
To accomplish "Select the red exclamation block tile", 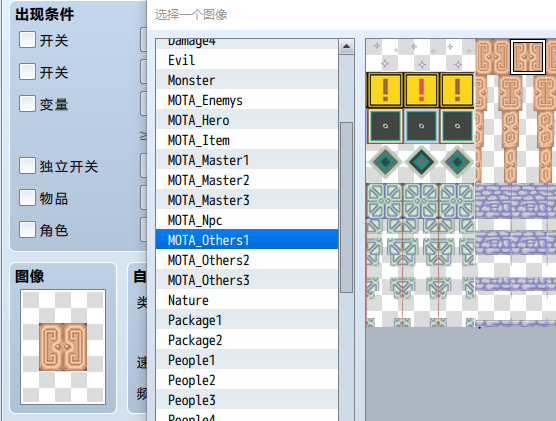I will click(421, 90).
